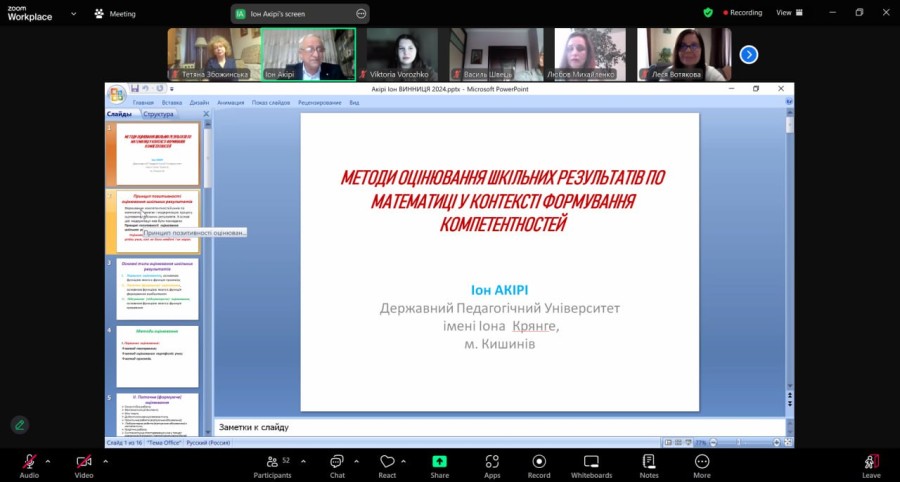Screen dimensions: 900x482
Task: Open the Анимация ribbon tab
Action: [x=231, y=103]
